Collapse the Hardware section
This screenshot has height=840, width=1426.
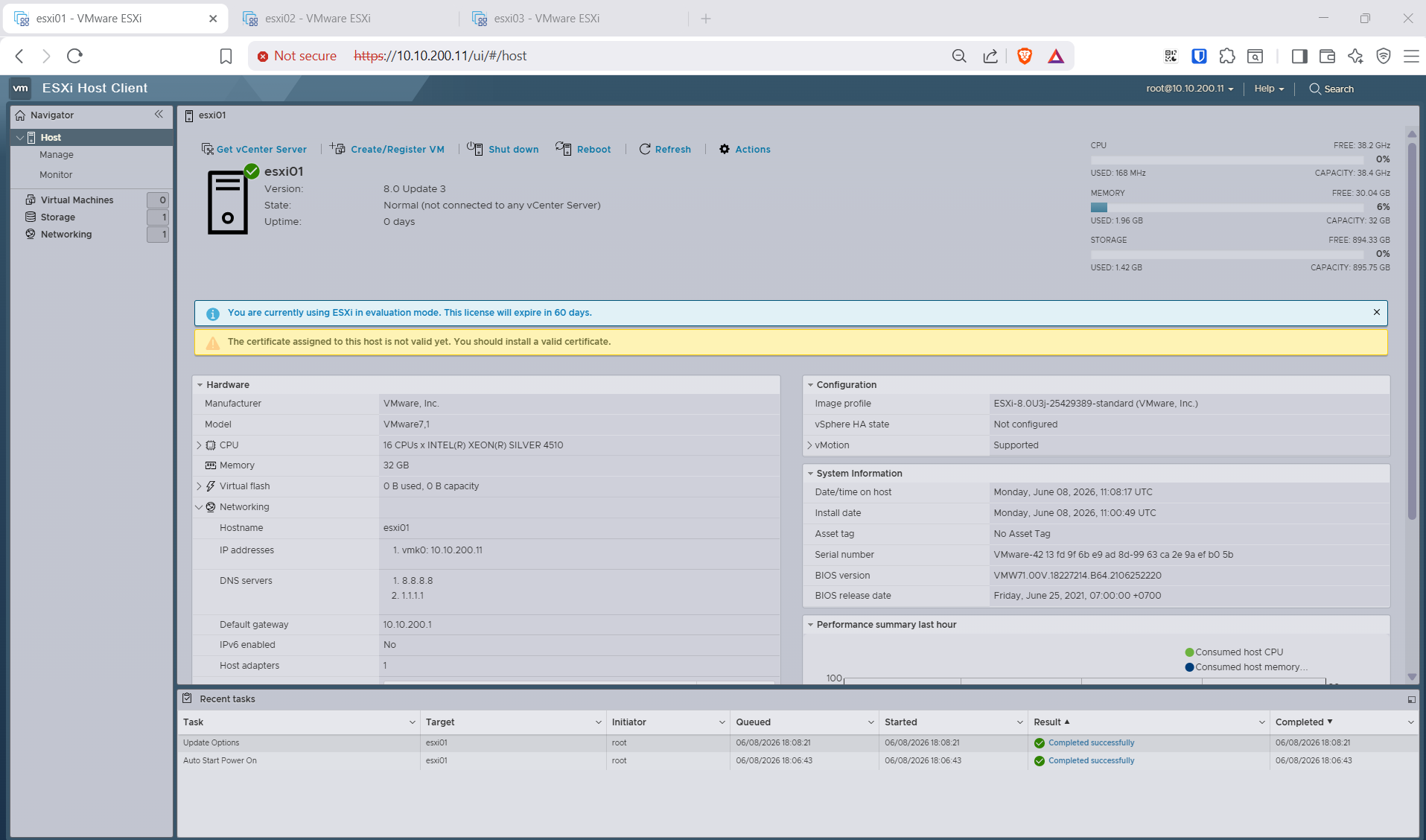pyautogui.click(x=200, y=385)
